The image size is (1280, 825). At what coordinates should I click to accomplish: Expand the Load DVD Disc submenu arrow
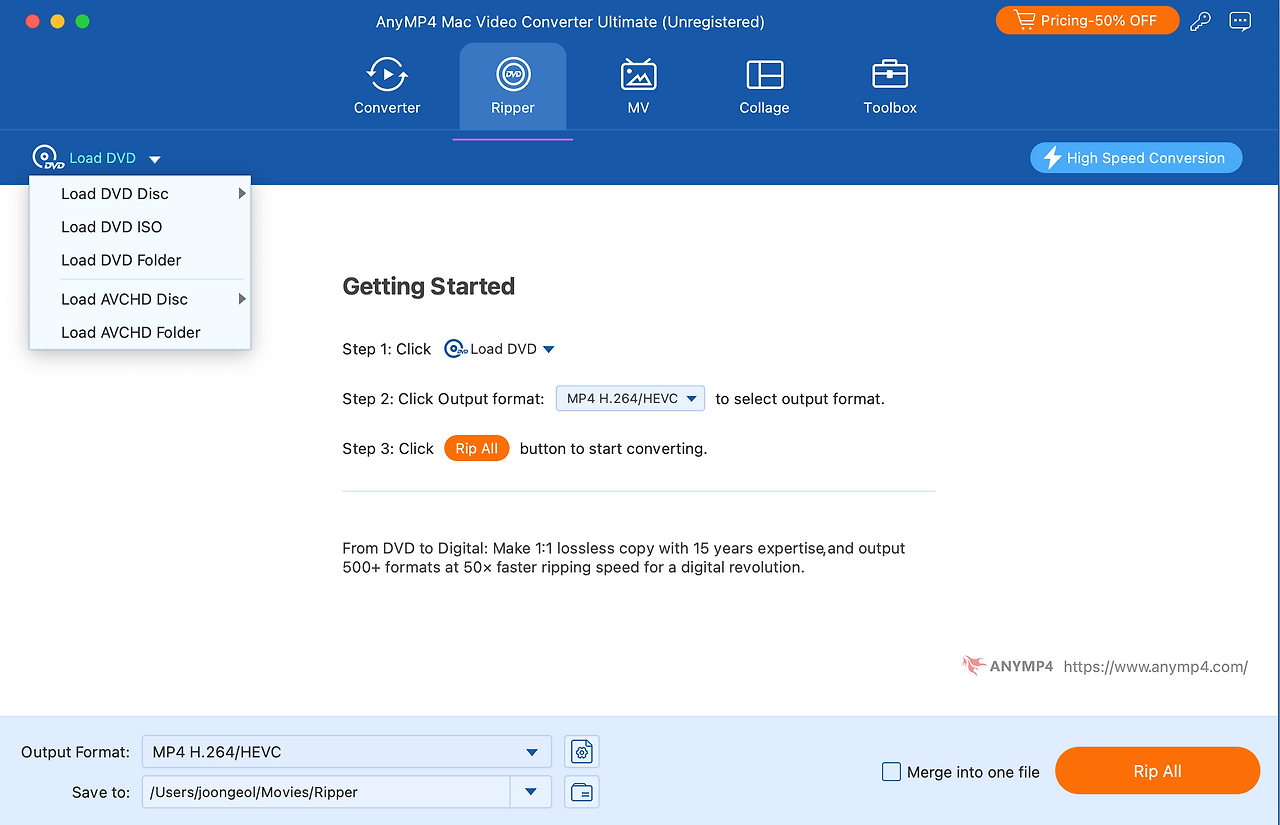click(x=242, y=194)
